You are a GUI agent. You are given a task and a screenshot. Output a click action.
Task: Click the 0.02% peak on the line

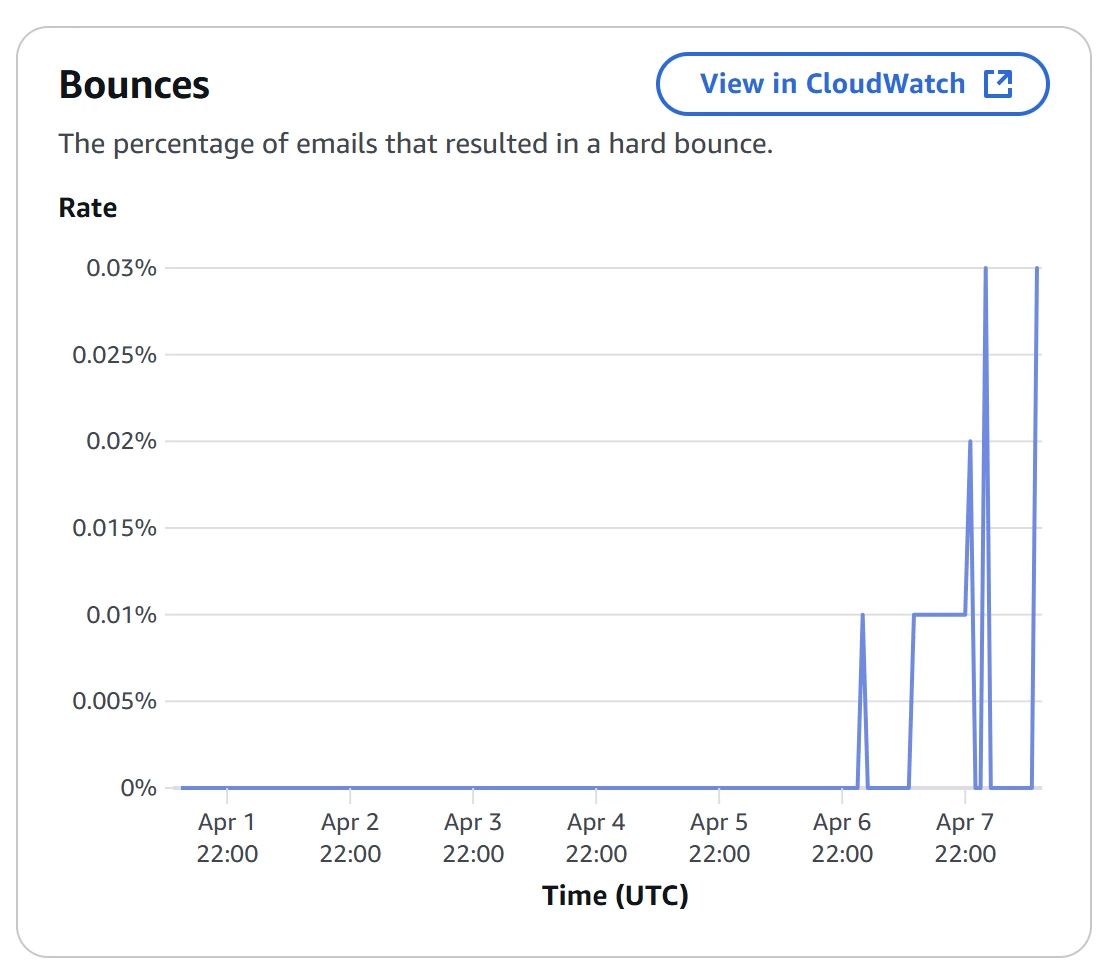970,442
